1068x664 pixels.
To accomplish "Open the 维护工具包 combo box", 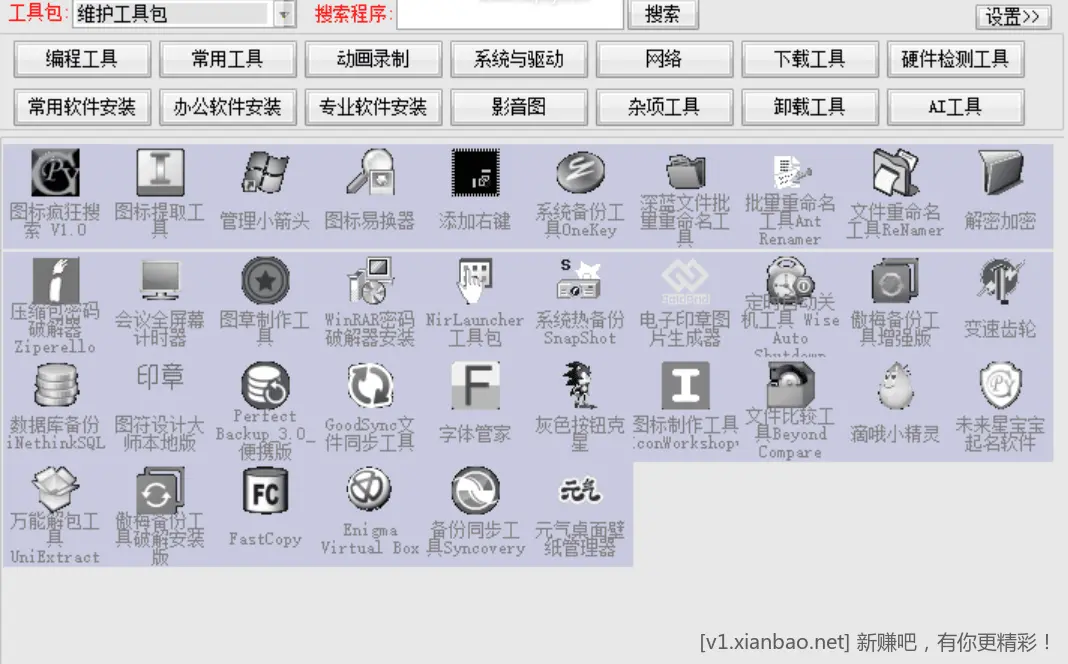I will point(172,14).
